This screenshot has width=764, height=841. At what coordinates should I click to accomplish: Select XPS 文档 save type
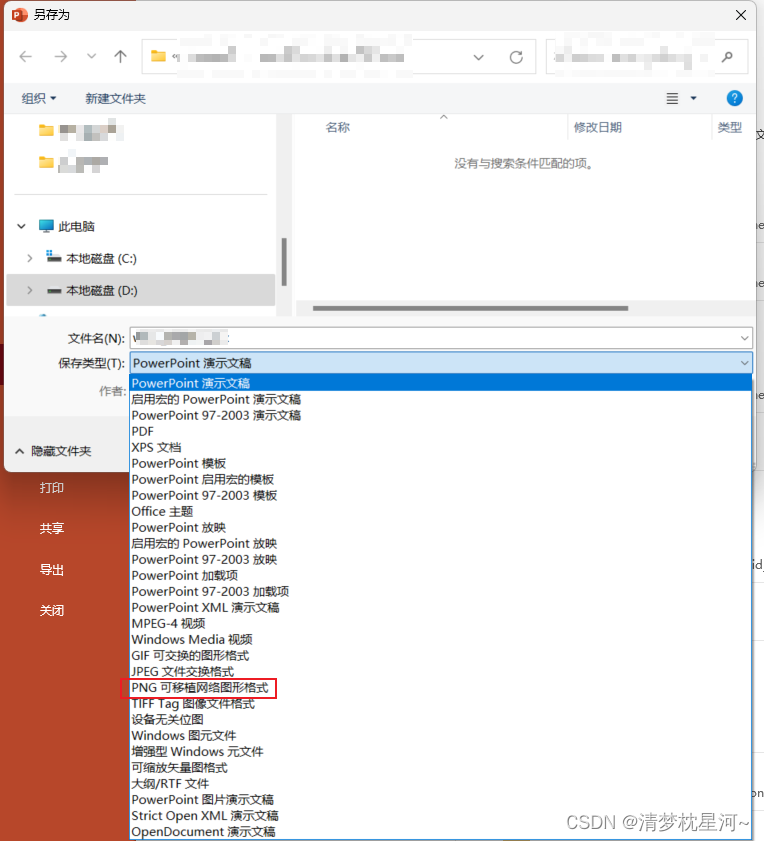point(440,447)
